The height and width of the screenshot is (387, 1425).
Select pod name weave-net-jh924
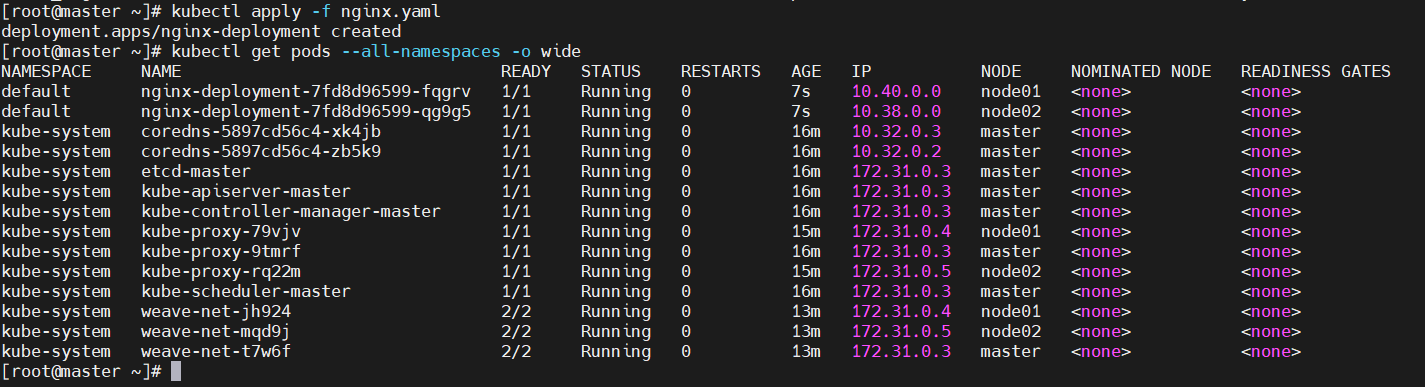click(x=216, y=311)
